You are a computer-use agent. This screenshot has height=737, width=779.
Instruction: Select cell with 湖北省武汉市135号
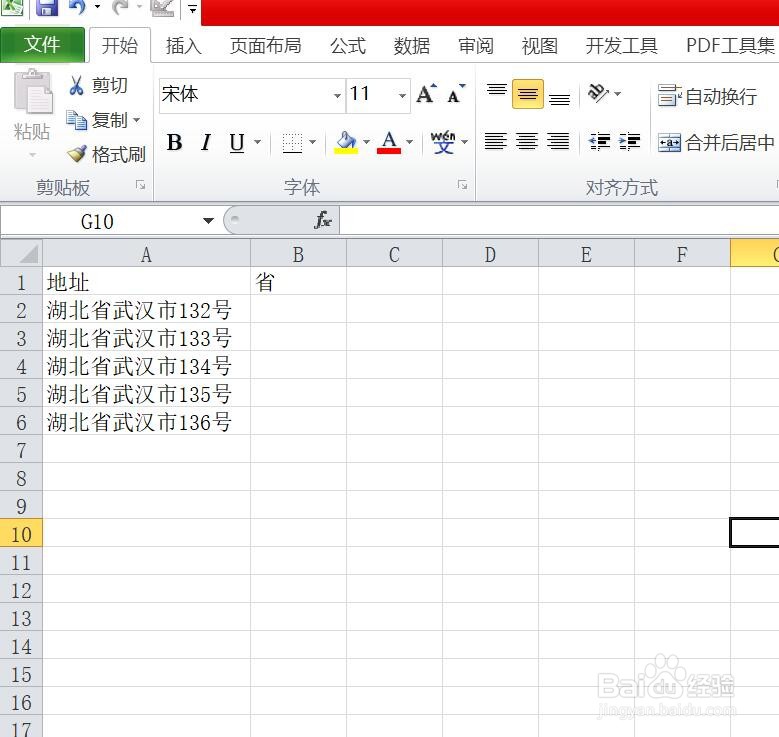click(x=147, y=394)
